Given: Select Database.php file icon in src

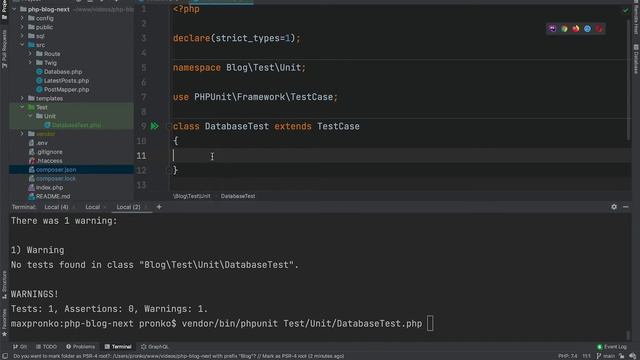Looking at the screenshot, I should pyautogui.click(x=39, y=71).
